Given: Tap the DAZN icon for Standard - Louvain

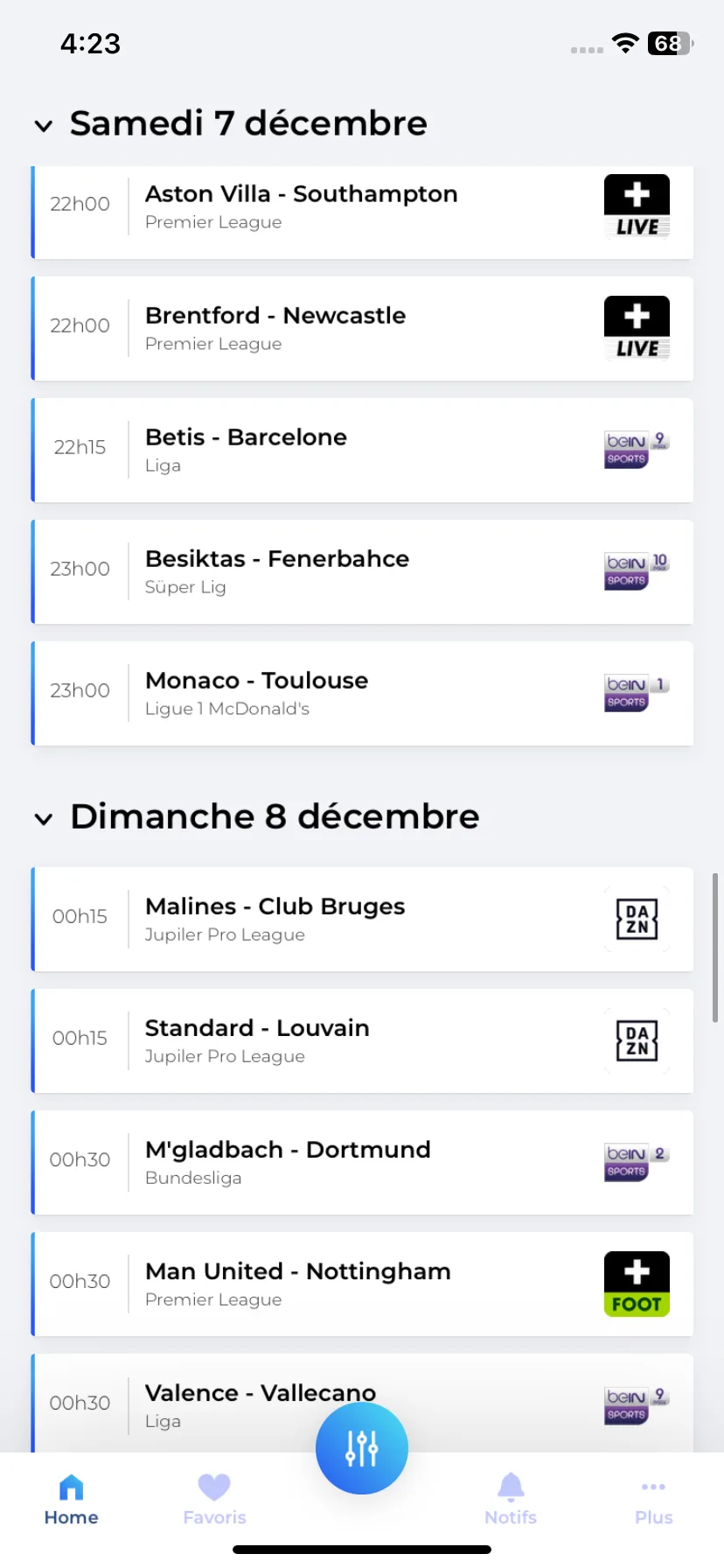Looking at the screenshot, I should (x=637, y=1041).
